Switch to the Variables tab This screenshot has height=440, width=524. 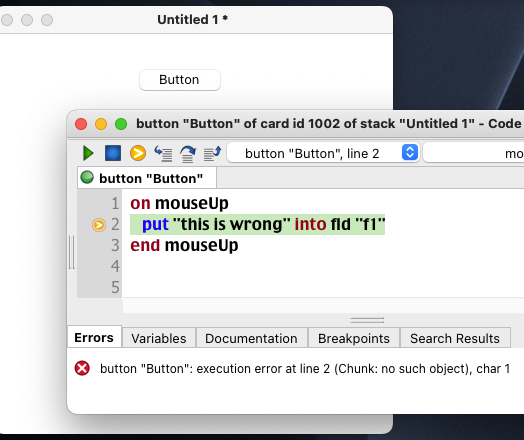tap(159, 338)
